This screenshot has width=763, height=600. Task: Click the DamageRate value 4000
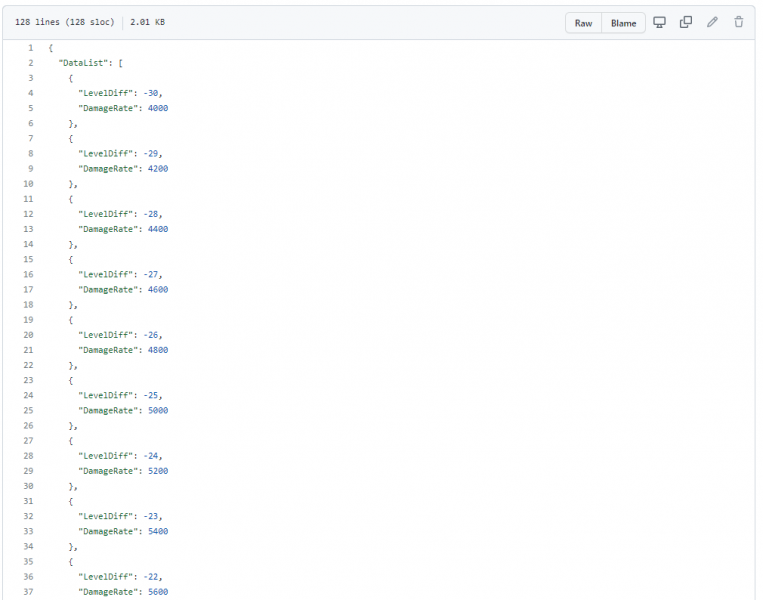[x=156, y=108]
